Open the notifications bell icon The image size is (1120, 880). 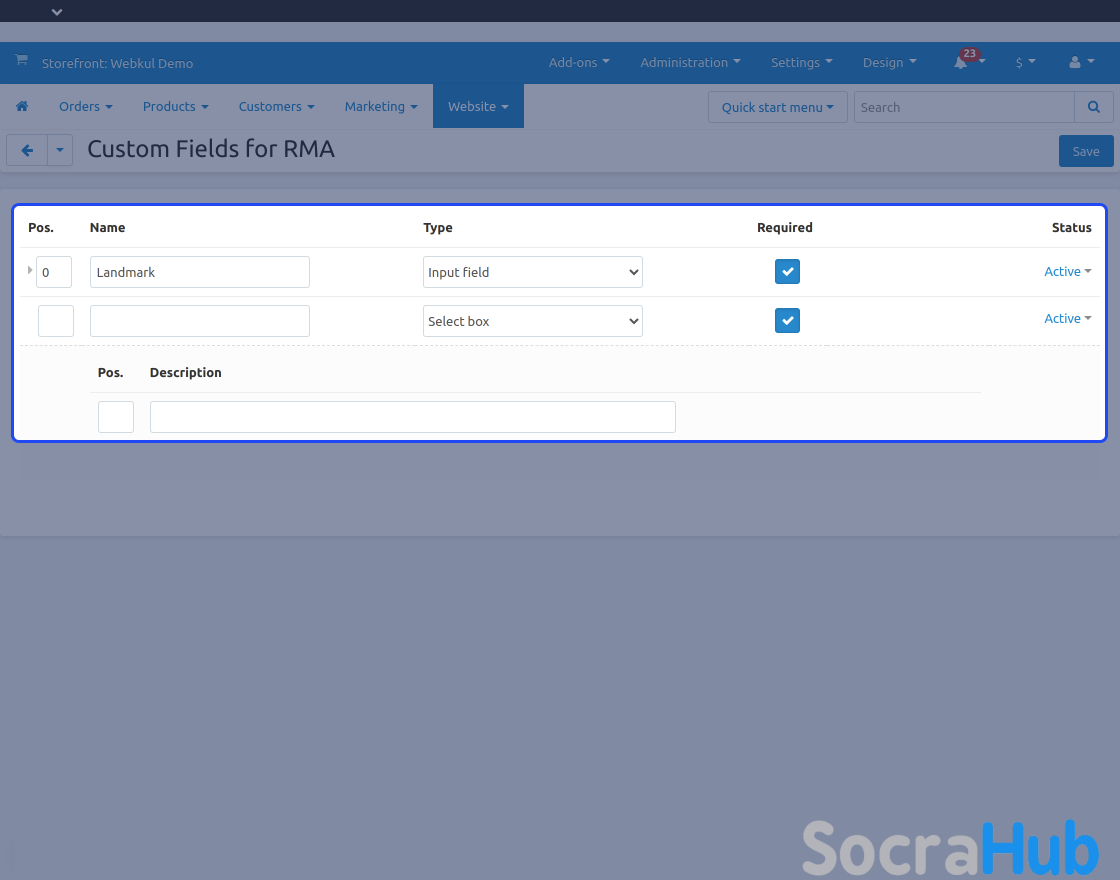(961, 62)
